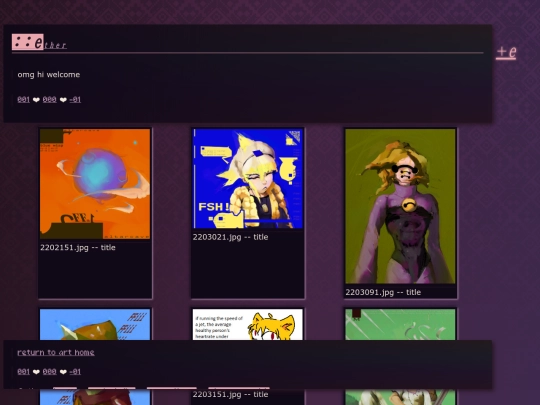Select caption text 2203021.jpg -- title

[230, 237]
